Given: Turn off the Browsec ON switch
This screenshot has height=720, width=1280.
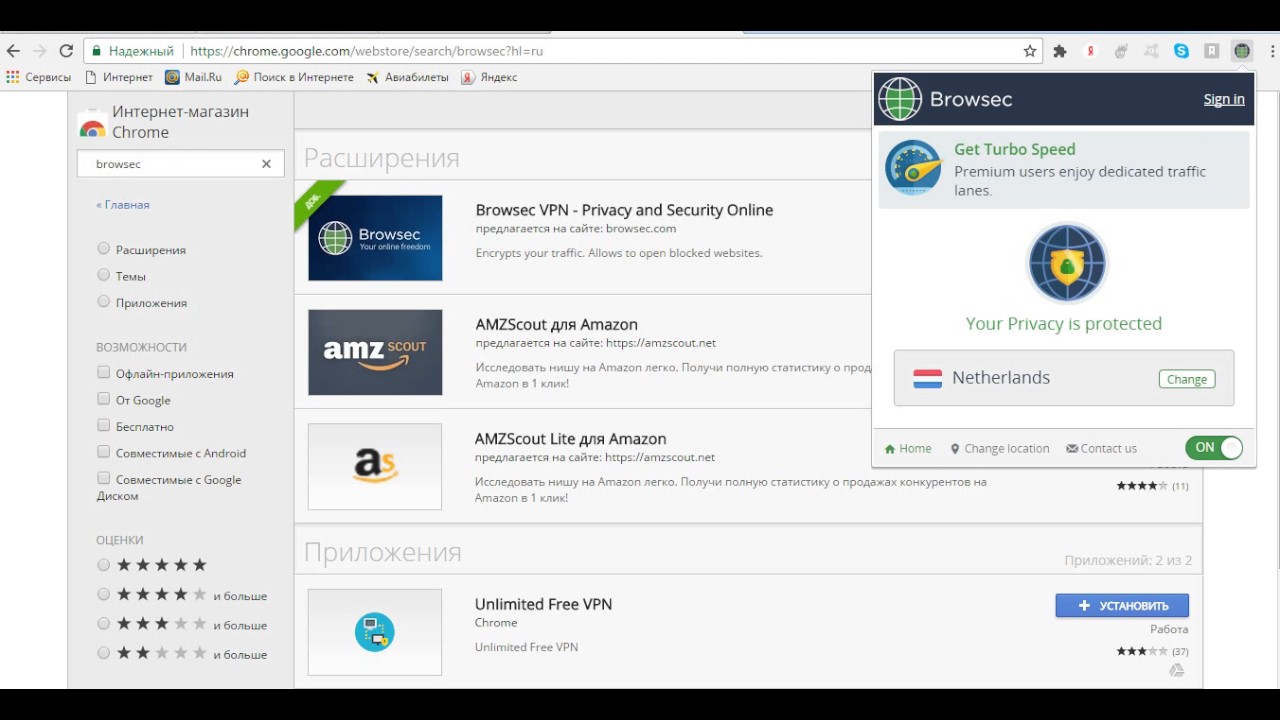Looking at the screenshot, I should tap(1214, 448).
